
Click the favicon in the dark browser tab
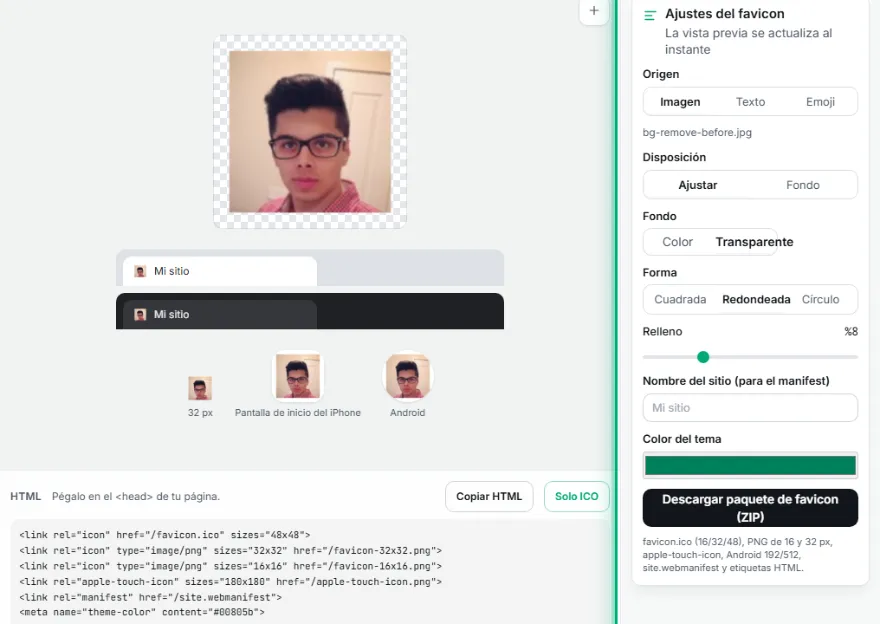coord(140,315)
